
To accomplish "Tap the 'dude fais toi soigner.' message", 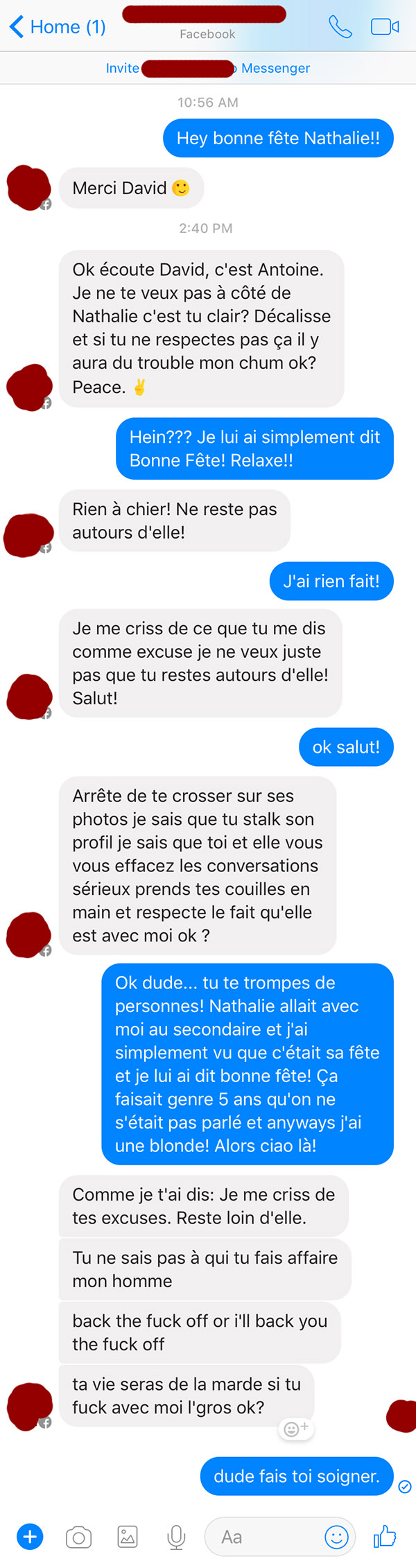I will tap(297, 1476).
